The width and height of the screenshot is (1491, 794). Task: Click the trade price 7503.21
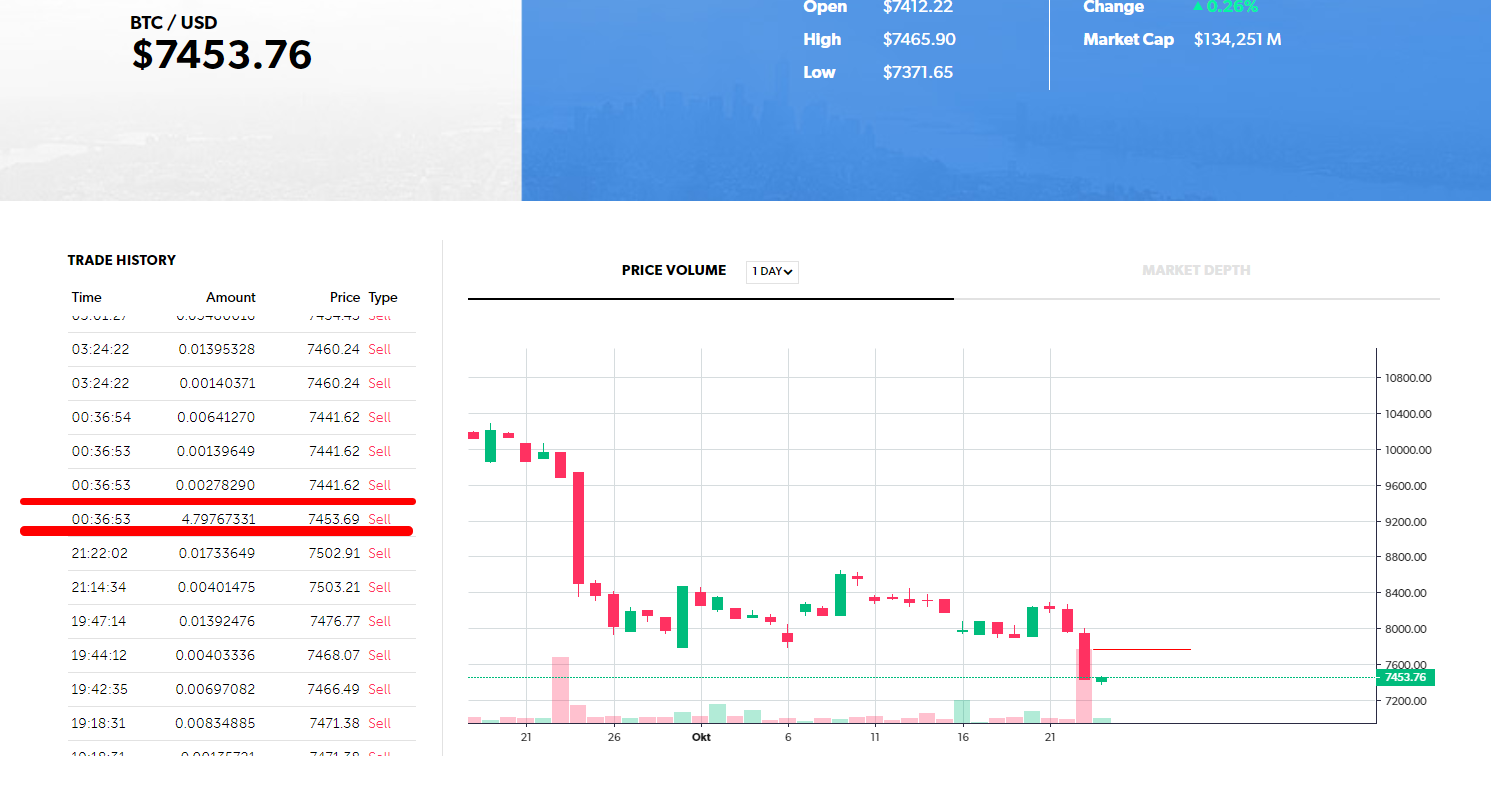335,587
